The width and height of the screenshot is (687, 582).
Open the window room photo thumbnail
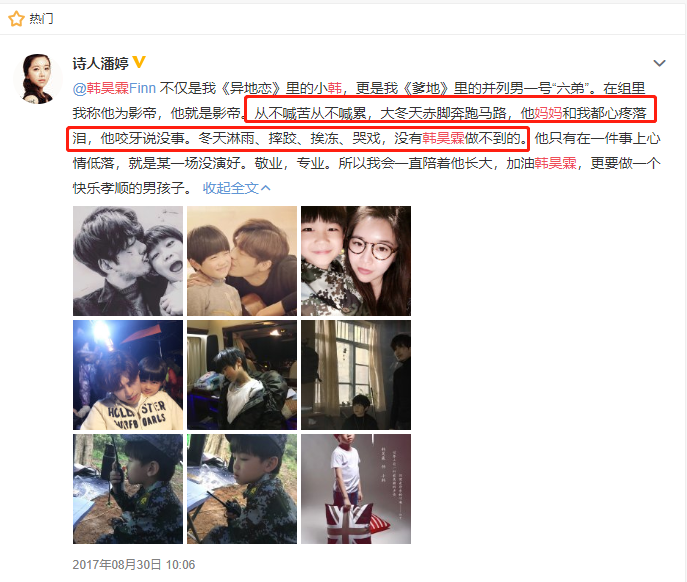pyautogui.click(x=356, y=375)
